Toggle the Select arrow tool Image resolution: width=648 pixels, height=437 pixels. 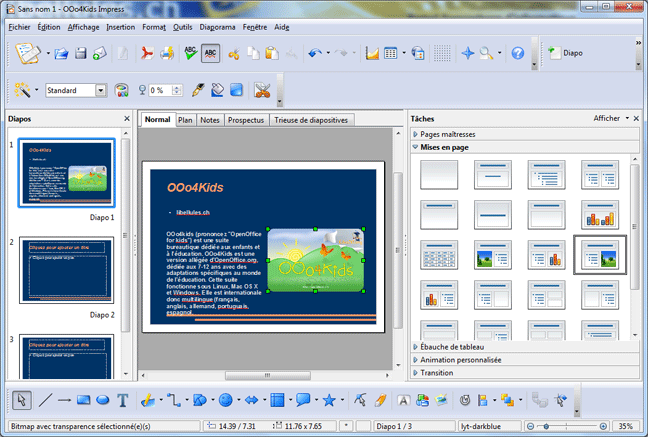click(x=21, y=400)
